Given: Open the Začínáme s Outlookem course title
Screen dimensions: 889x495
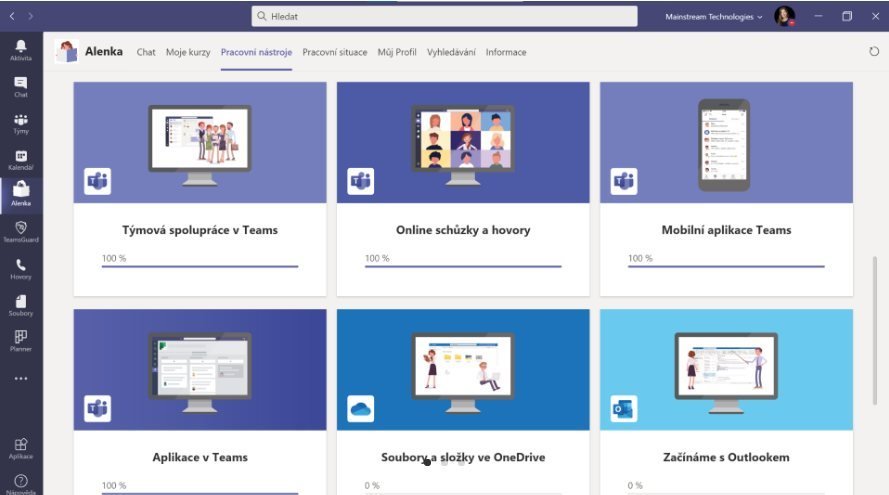Looking at the screenshot, I should [x=726, y=457].
